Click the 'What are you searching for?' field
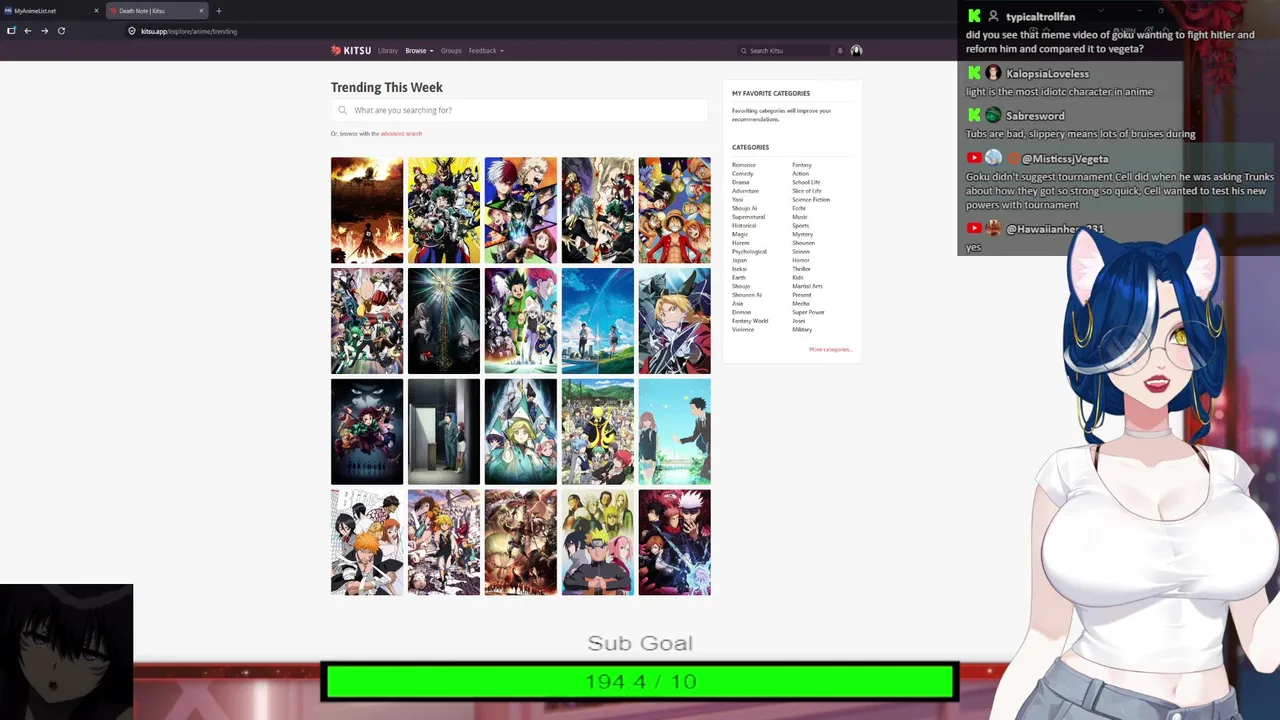This screenshot has height=720, width=1280. coord(520,110)
